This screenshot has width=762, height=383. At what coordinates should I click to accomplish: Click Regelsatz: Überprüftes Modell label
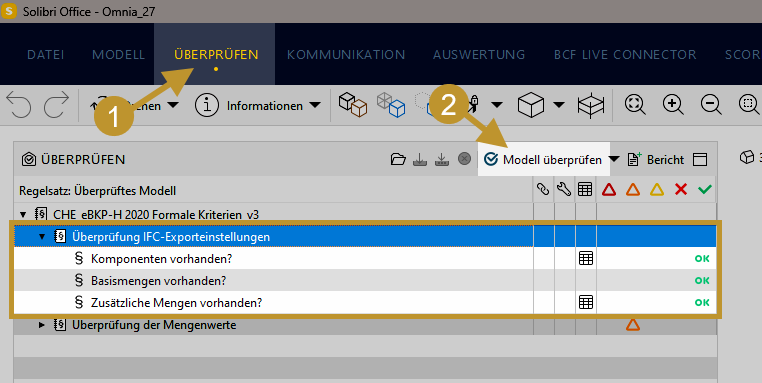97,191
